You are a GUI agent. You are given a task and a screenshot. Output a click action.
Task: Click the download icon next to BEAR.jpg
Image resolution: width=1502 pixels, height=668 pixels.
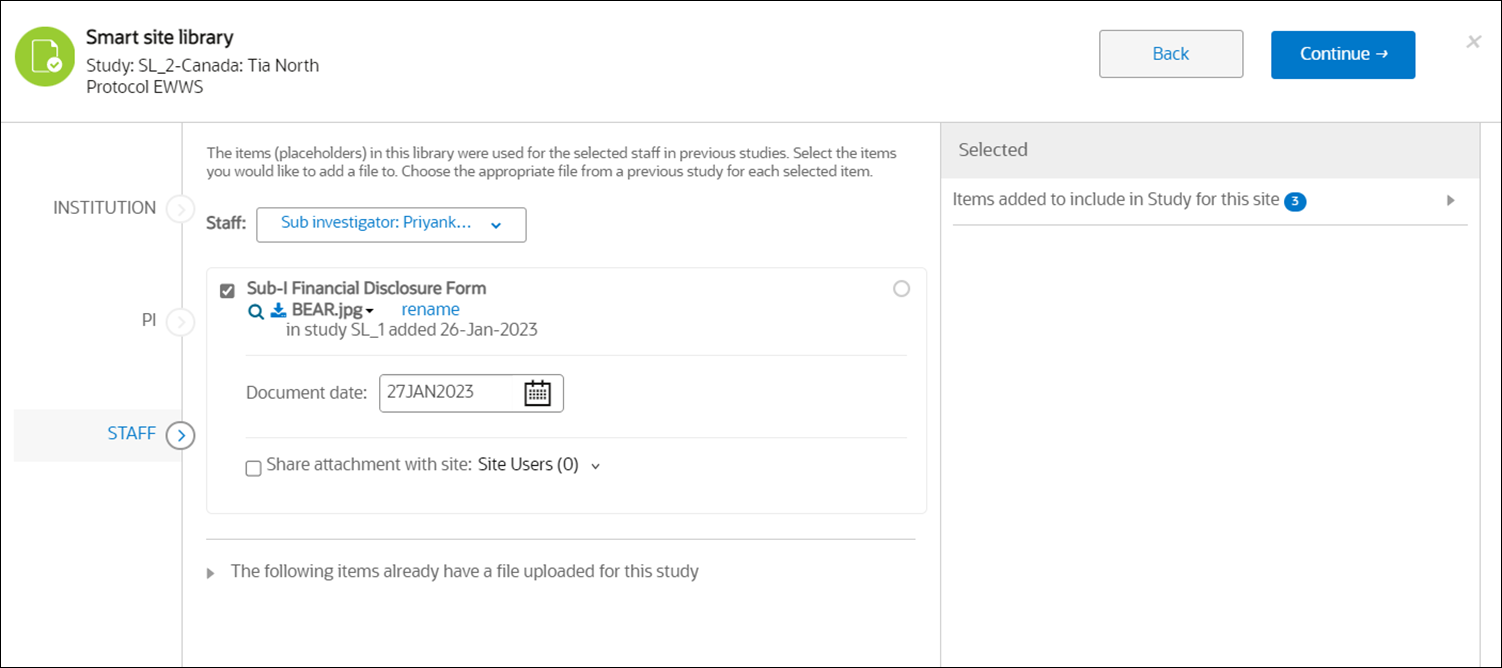point(279,311)
